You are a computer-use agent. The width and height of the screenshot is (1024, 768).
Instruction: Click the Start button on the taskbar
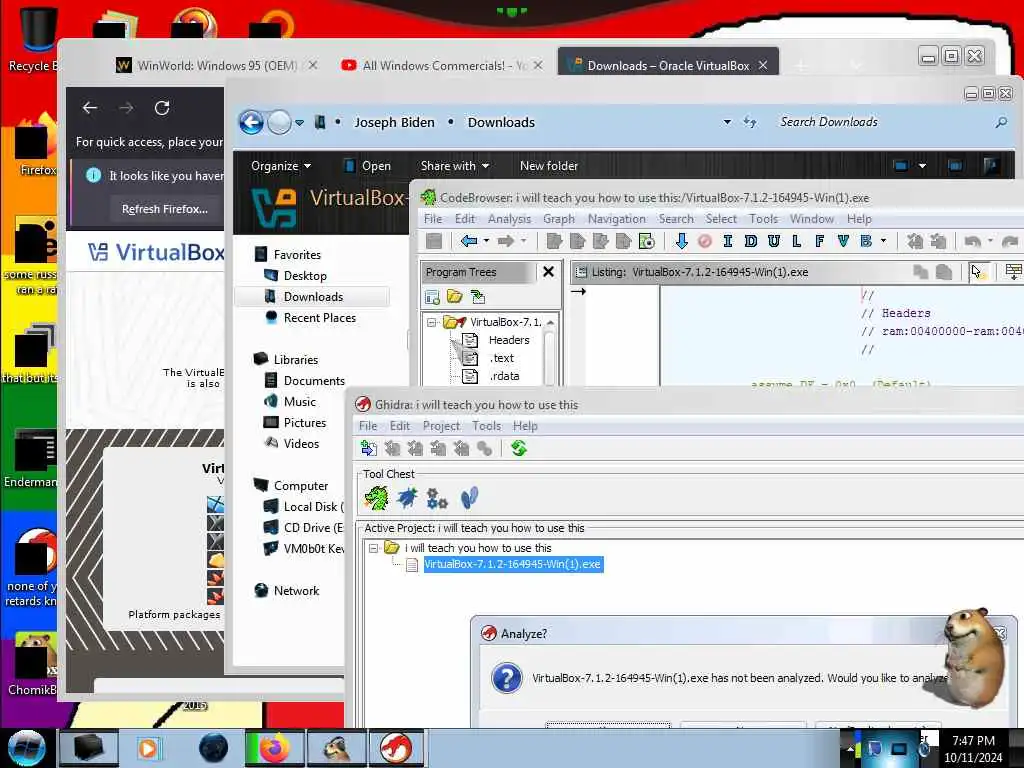26,748
